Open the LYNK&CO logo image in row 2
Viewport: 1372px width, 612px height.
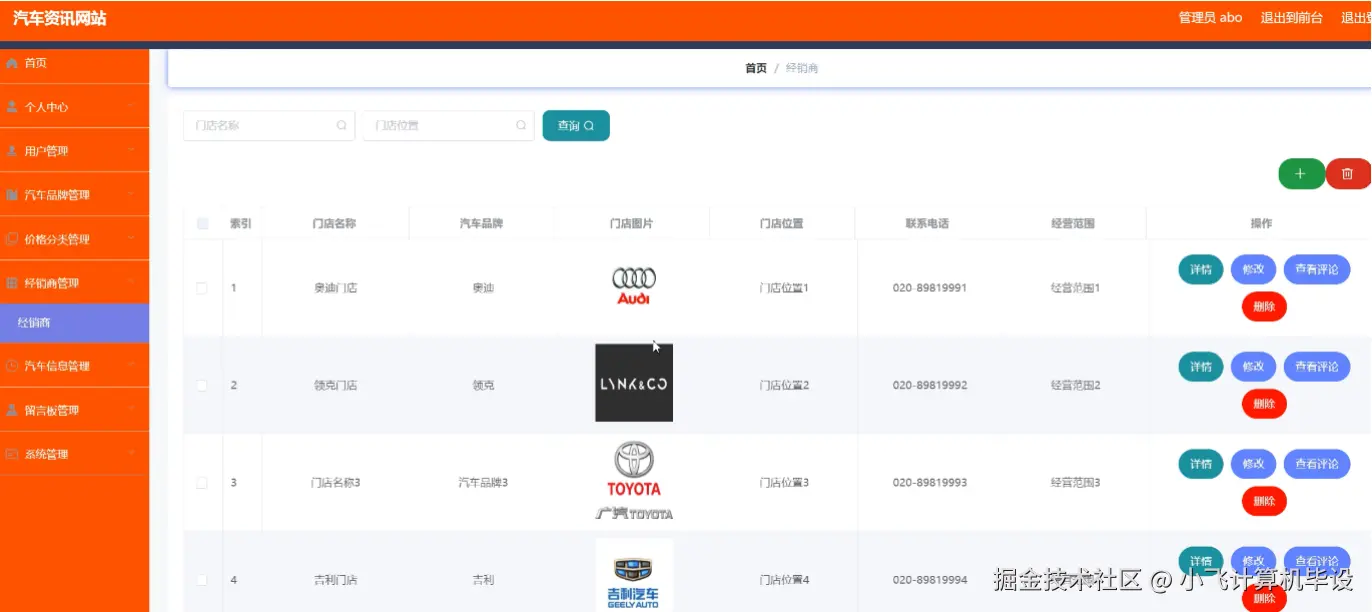point(634,383)
